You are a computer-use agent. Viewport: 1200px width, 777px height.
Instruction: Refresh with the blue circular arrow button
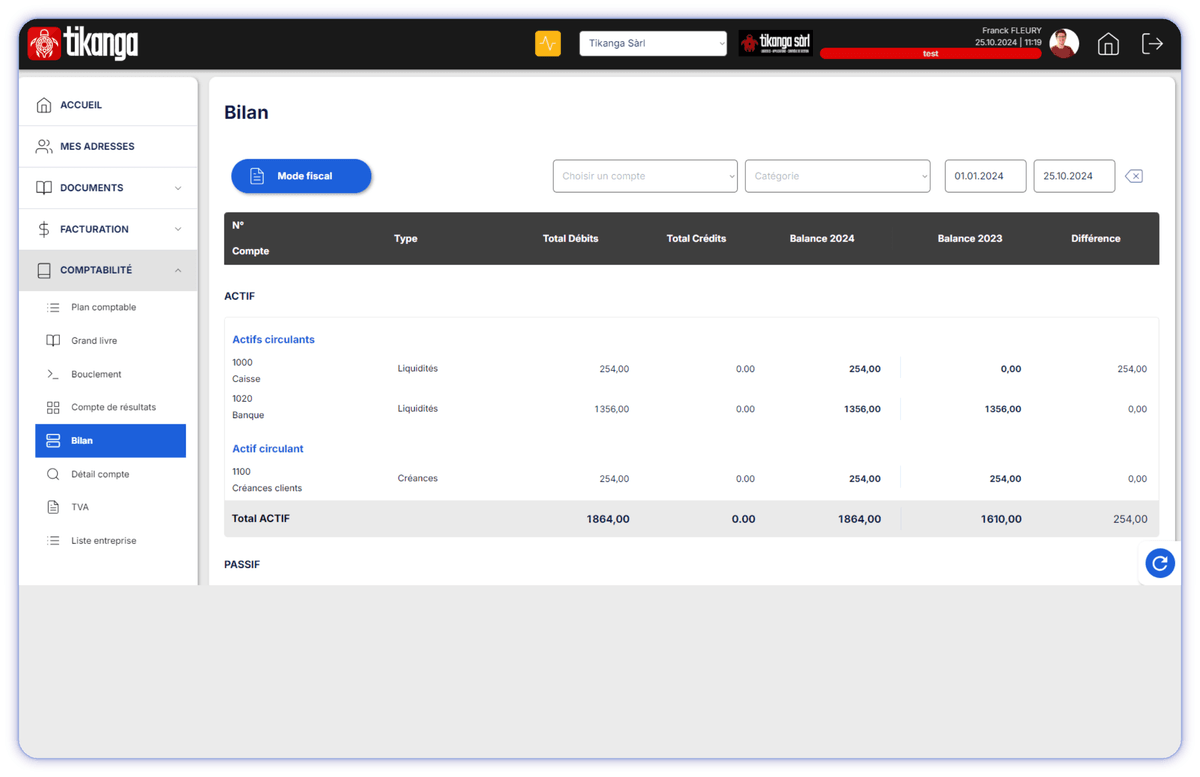click(1160, 564)
